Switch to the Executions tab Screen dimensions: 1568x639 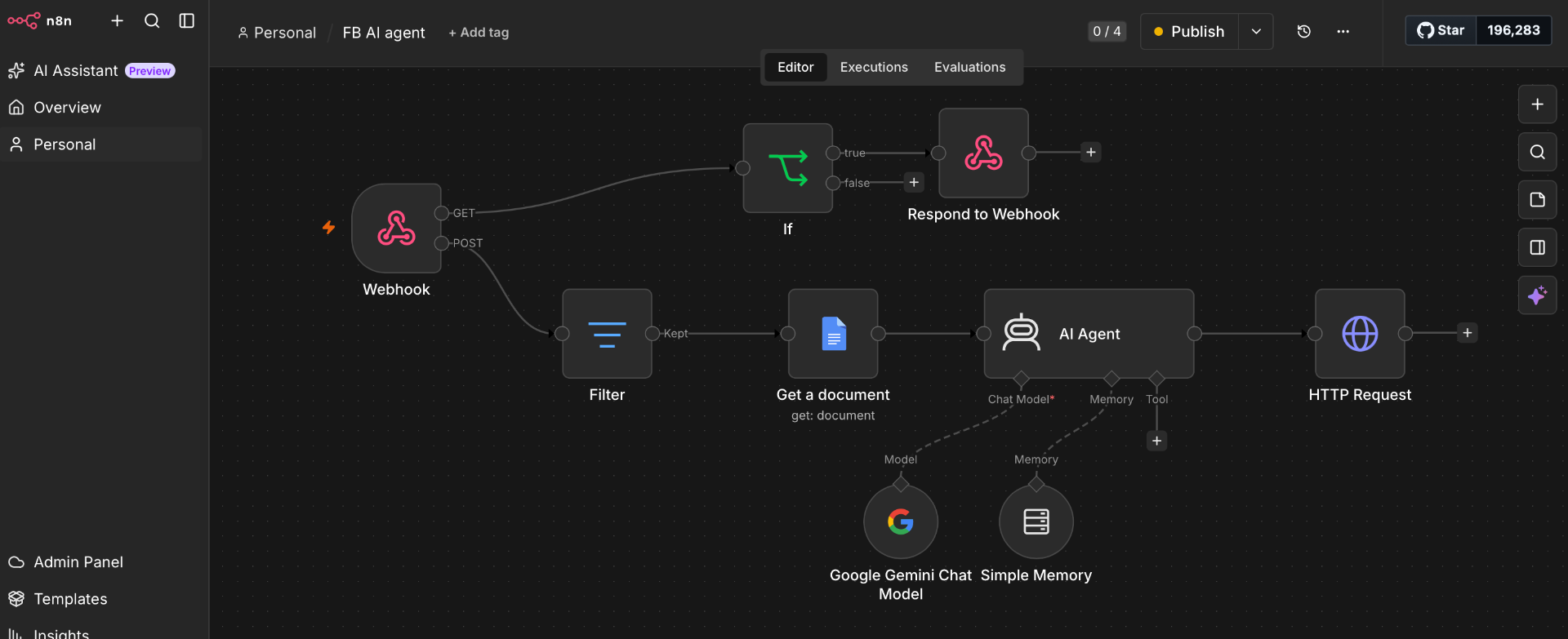coord(874,67)
